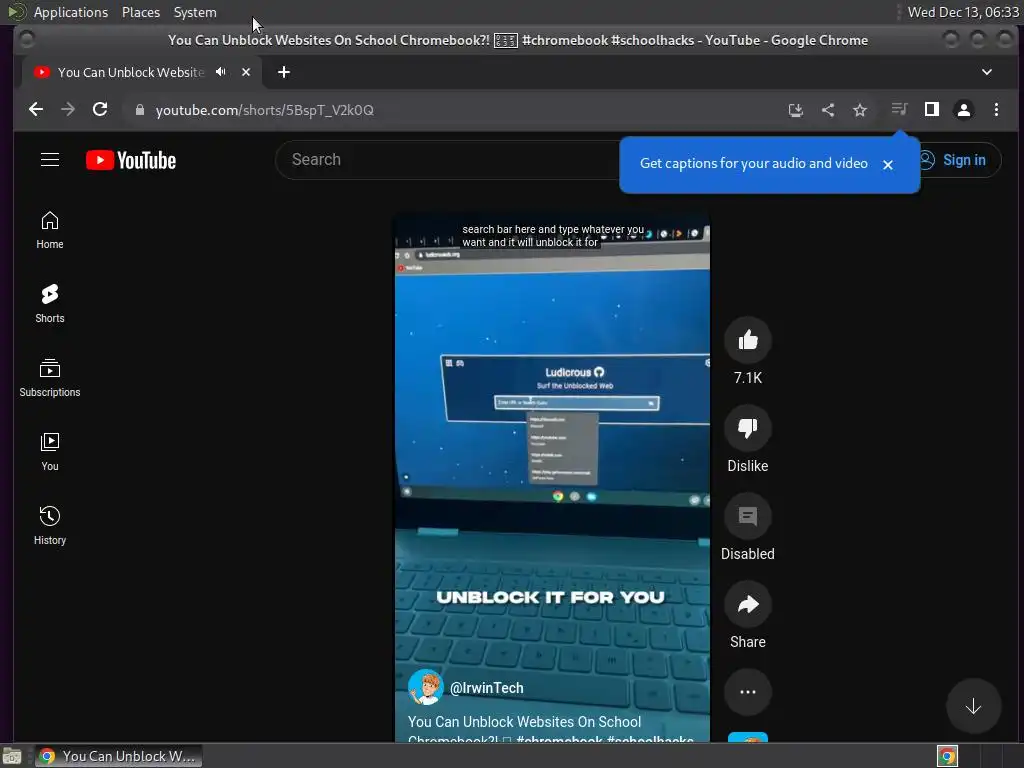Open the Chrome profile icon
This screenshot has height=768, width=1024.
[x=963, y=110]
